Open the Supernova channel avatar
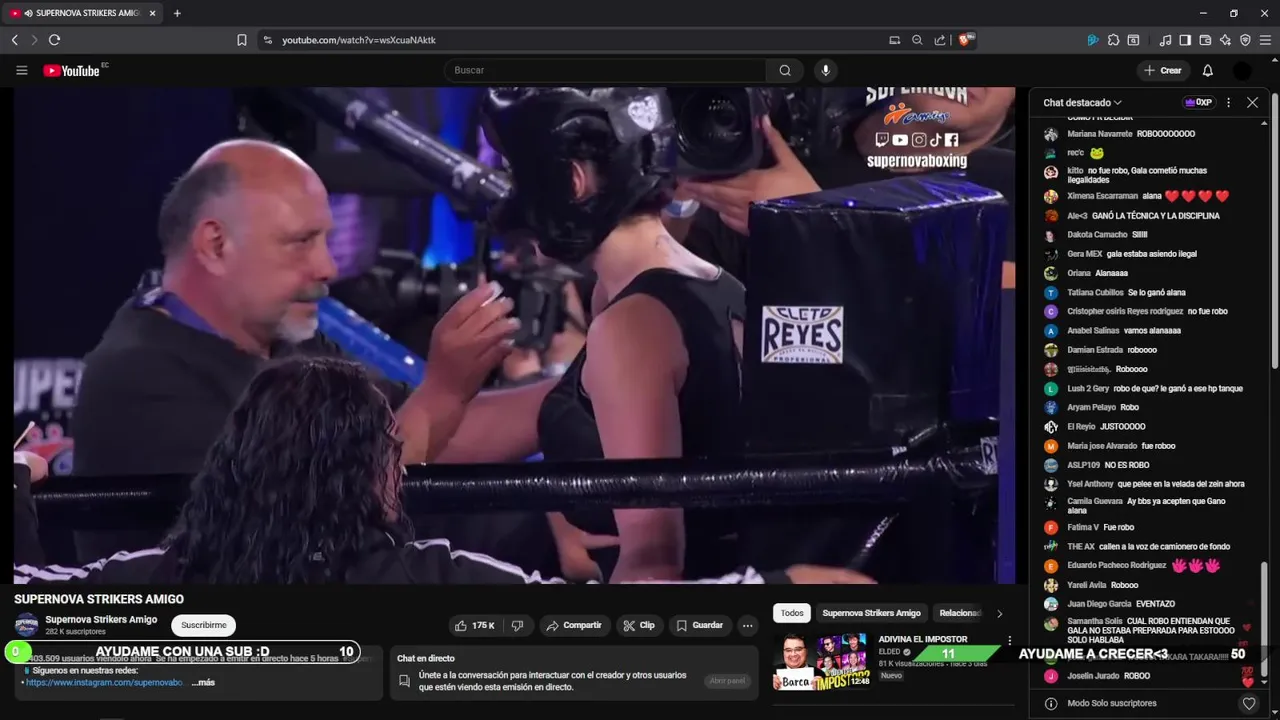This screenshot has height=720, width=1280. (x=26, y=625)
